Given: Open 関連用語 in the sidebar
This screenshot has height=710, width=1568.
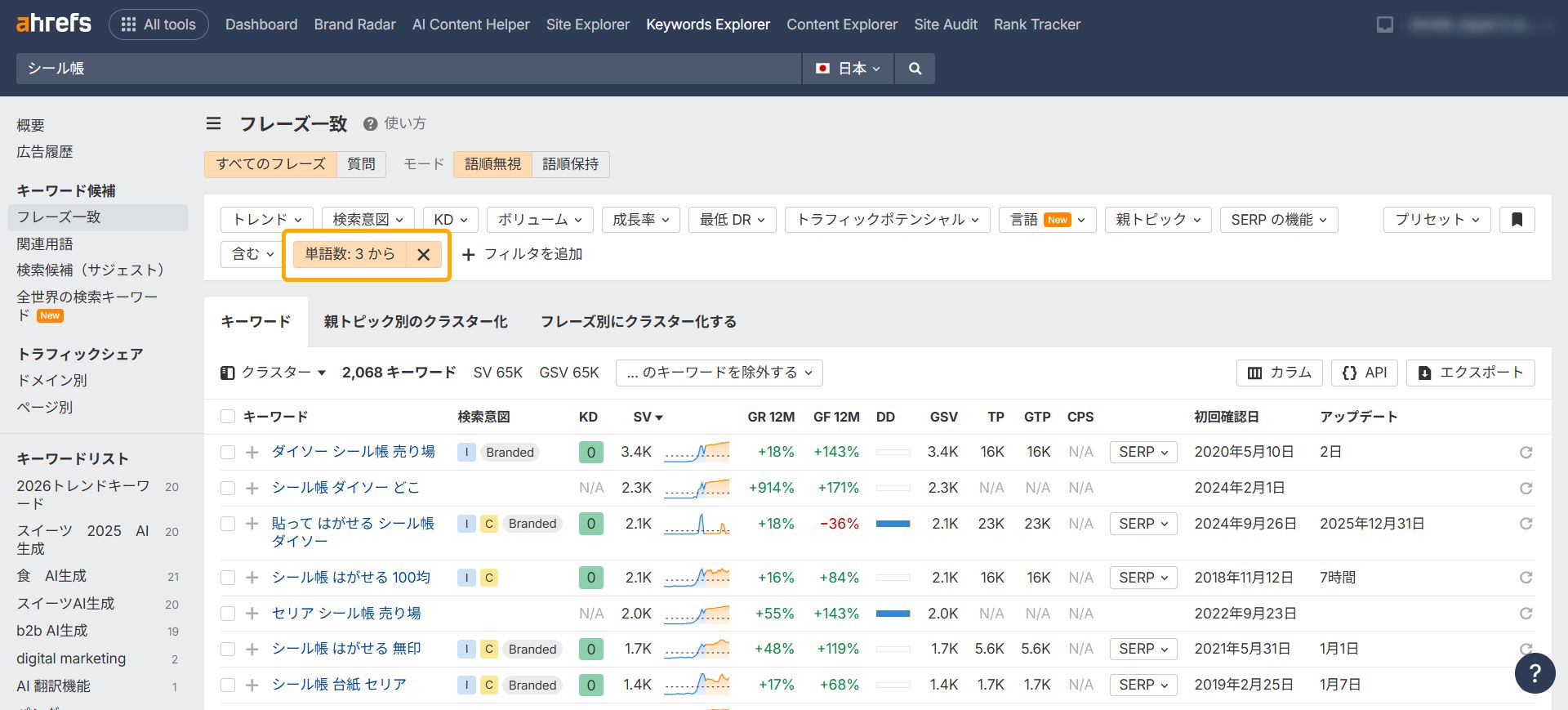Looking at the screenshot, I should point(45,243).
